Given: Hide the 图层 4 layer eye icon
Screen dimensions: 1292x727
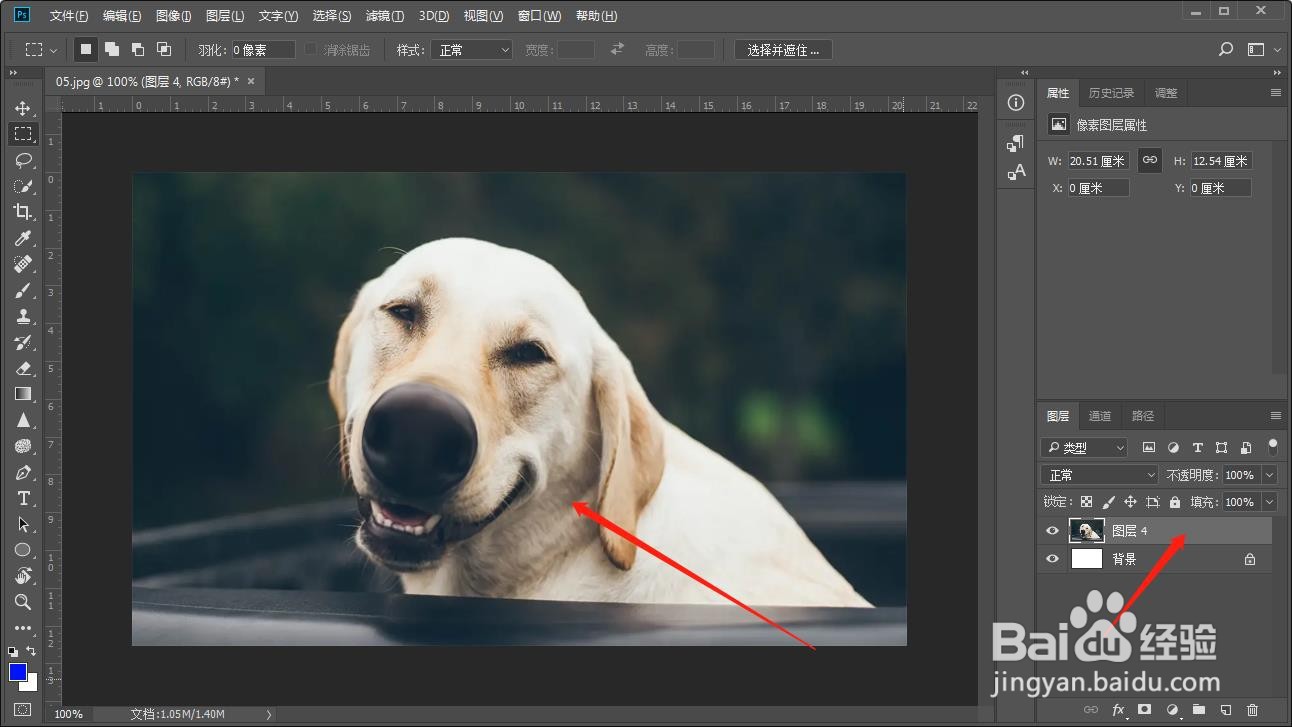Looking at the screenshot, I should (1052, 531).
